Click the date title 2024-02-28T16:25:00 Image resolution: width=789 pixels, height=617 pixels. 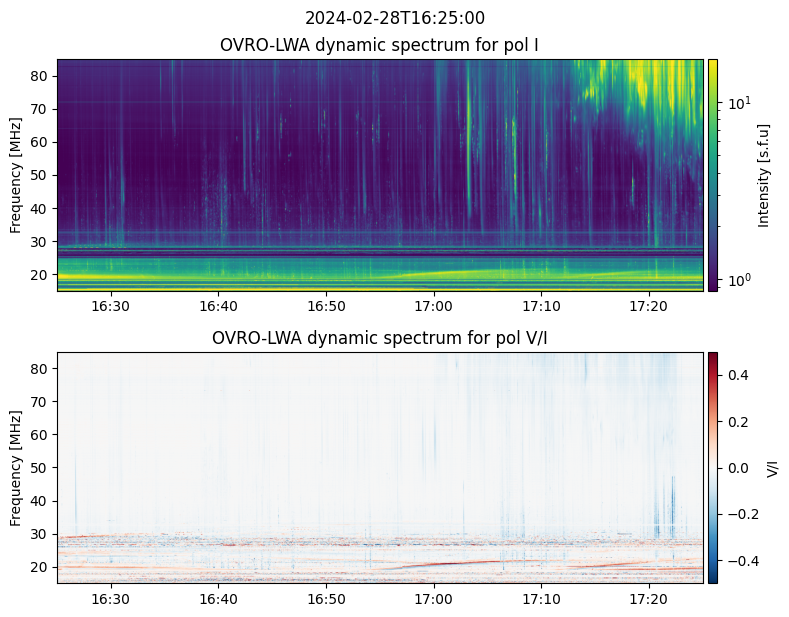click(x=394, y=18)
